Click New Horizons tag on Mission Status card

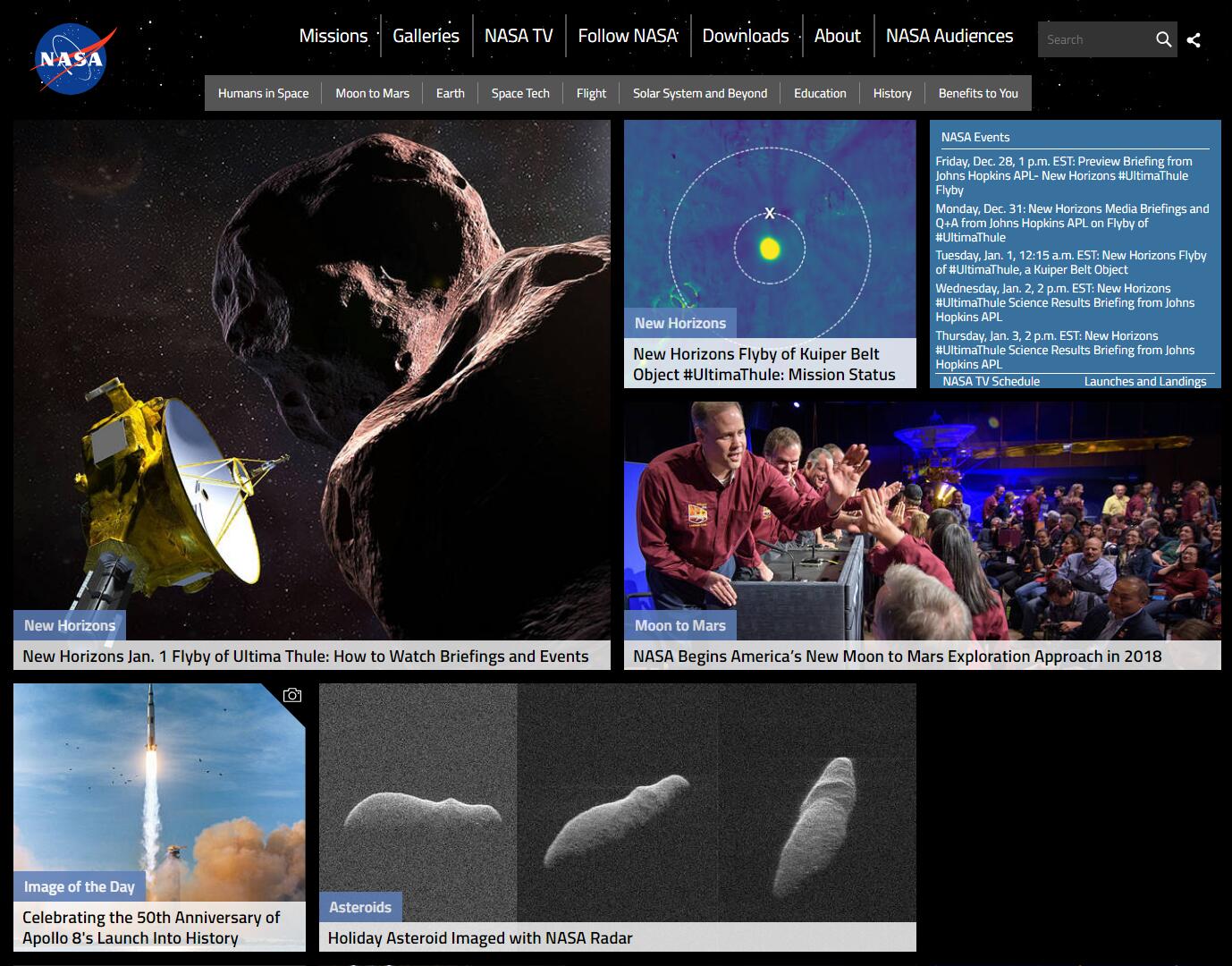click(x=680, y=323)
